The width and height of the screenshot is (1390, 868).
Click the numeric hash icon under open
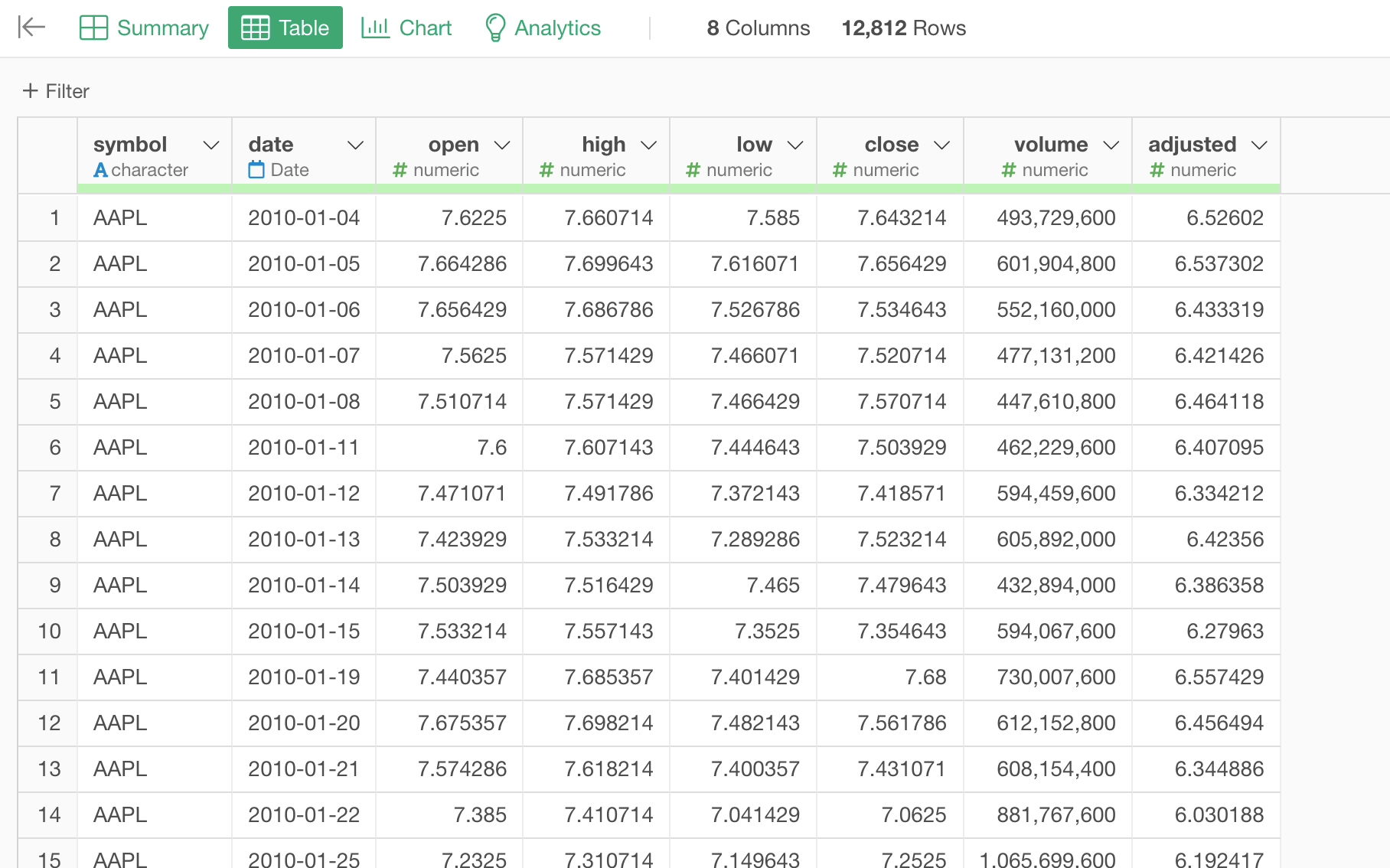400,170
